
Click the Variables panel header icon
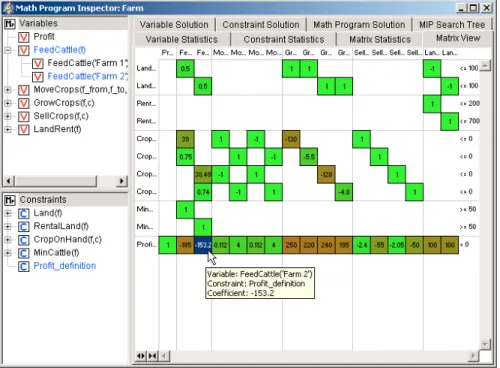click(x=10, y=24)
